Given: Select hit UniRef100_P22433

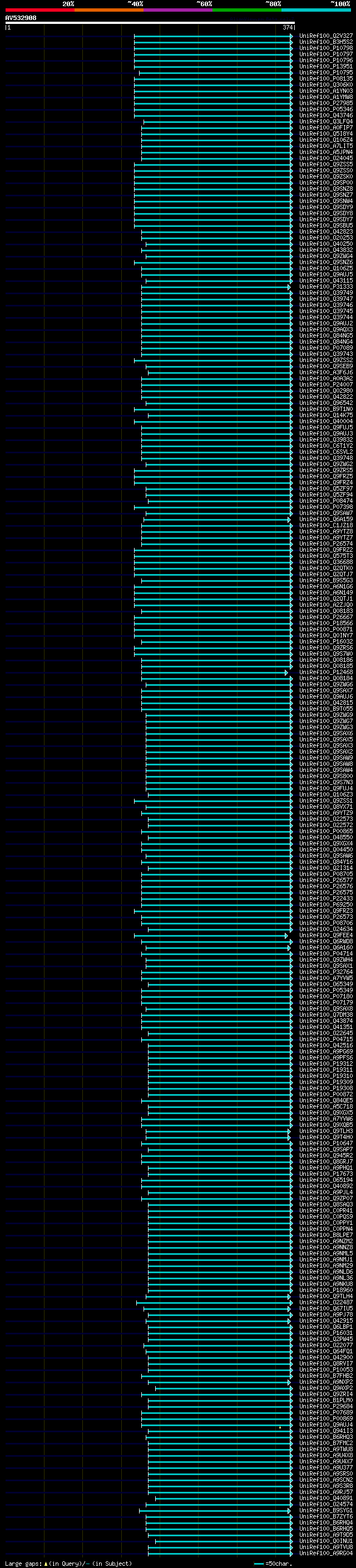Looking at the screenshot, I should 325,898.
